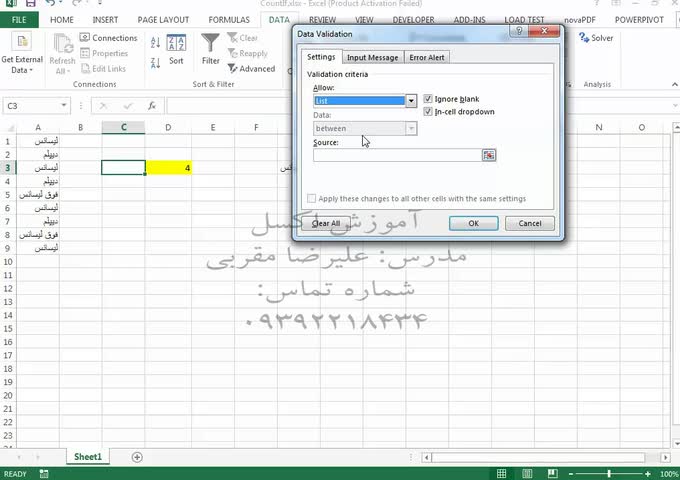Click the Clear filter command
Image resolution: width=680 pixels, height=480 pixels.
[242, 38]
